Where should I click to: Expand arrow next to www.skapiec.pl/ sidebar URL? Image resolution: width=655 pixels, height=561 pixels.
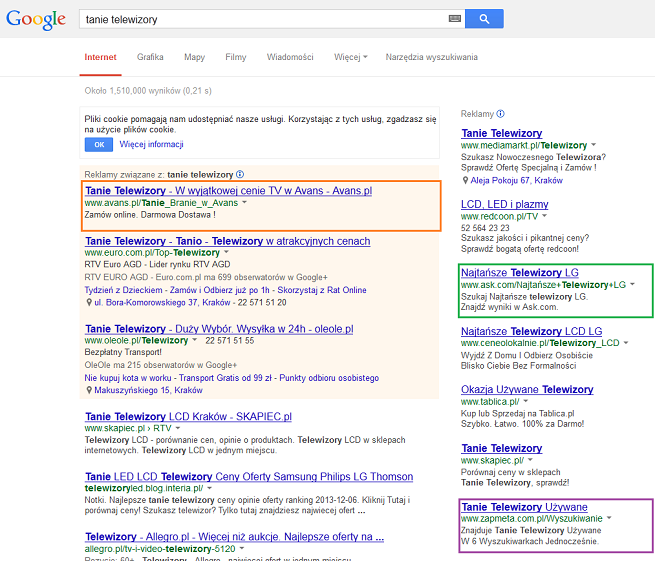click(530, 460)
